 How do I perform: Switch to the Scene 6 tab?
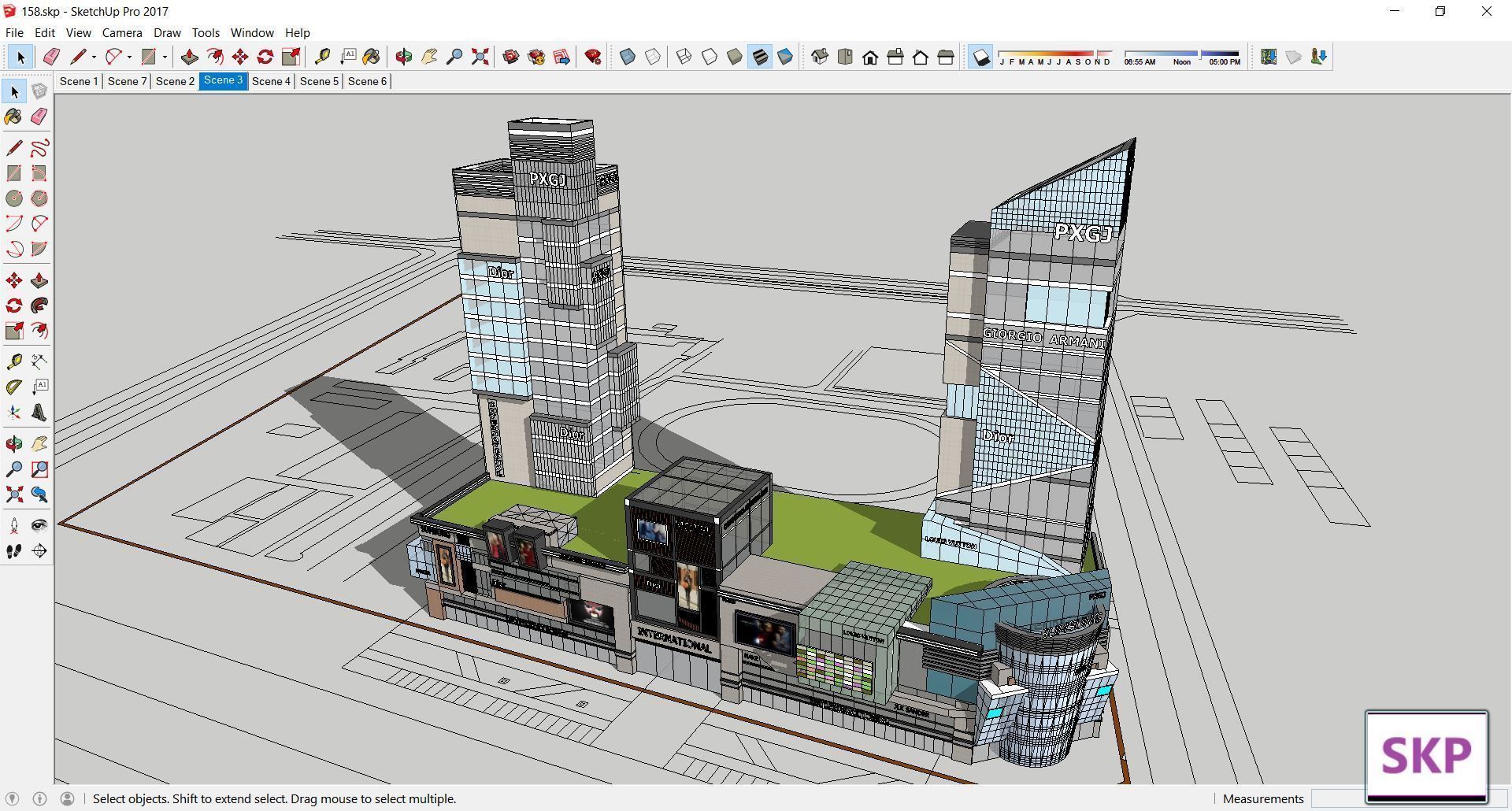367,81
